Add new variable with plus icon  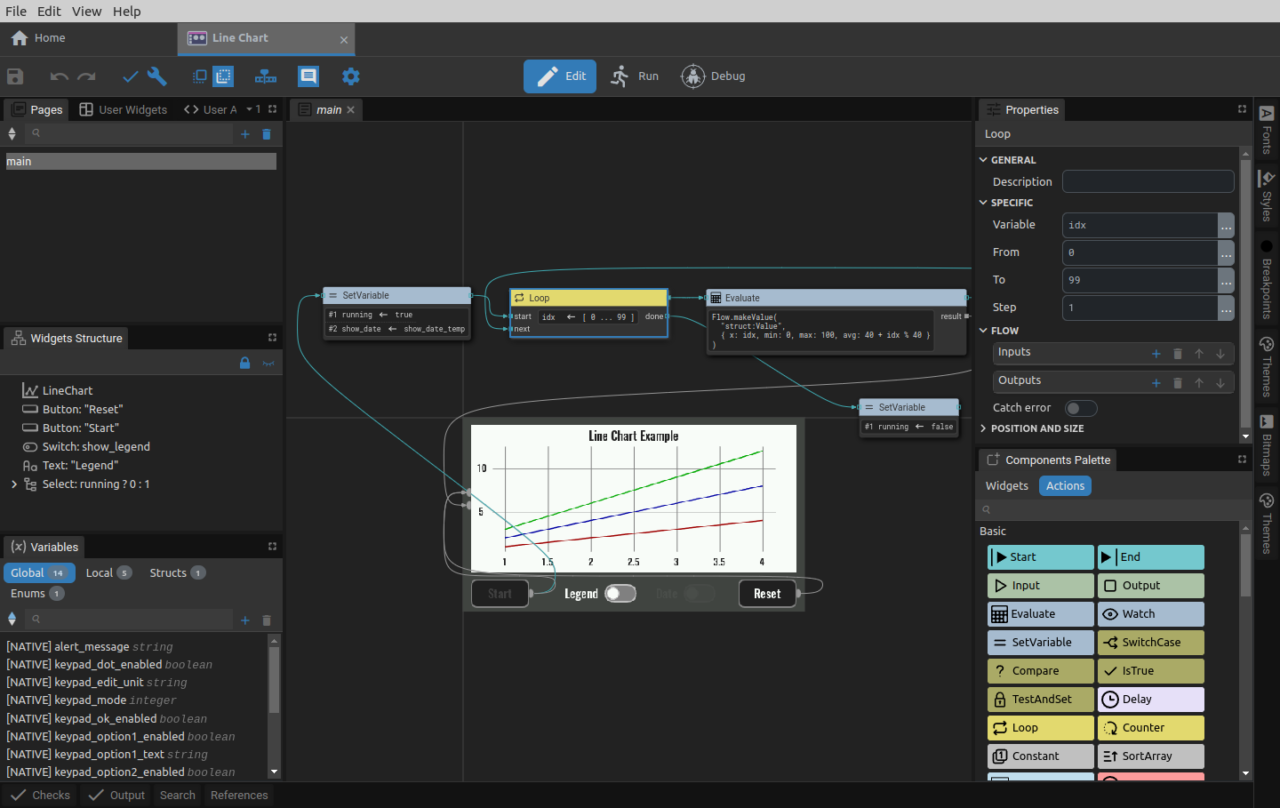coord(245,620)
